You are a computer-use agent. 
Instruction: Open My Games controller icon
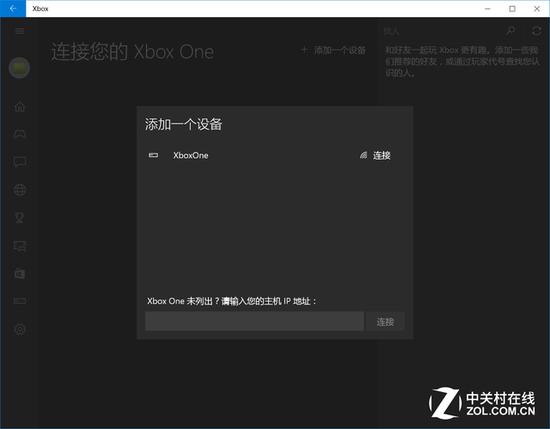20,134
